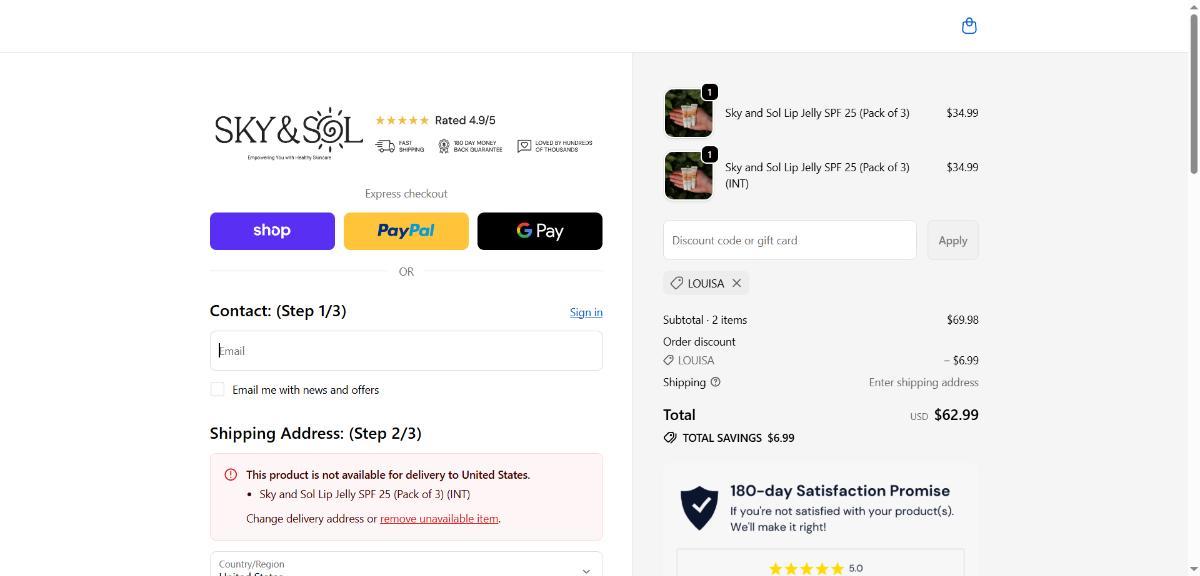Screen dimensions: 1200x576
Task: Click the first Lip Jelly product thumbnail
Action: (688, 113)
